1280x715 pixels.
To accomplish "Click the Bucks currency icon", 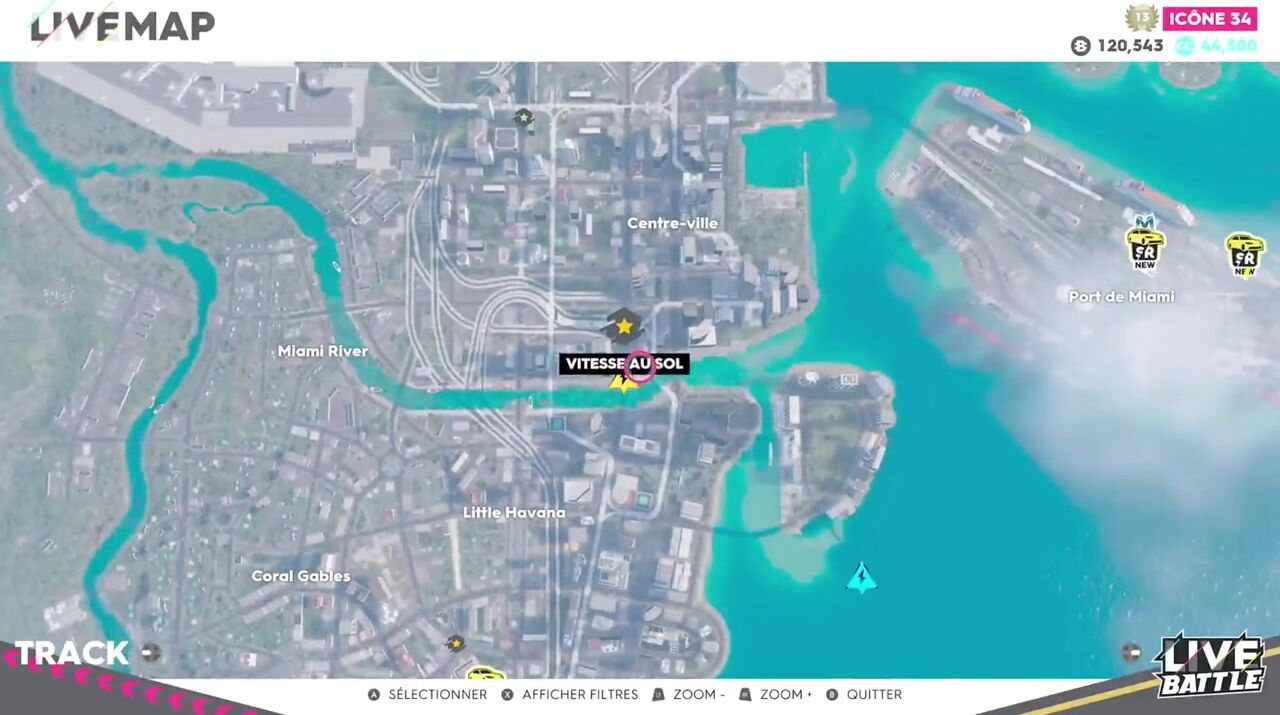I will tap(1080, 46).
